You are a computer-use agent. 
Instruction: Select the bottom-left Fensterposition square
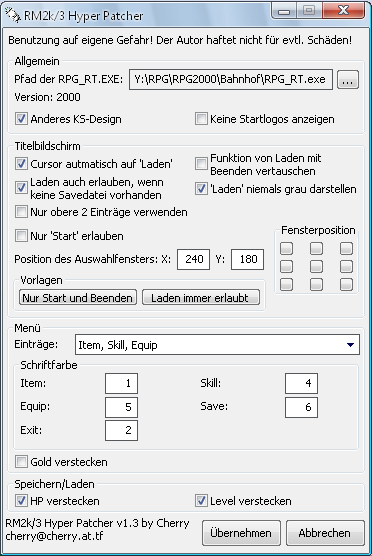[x=287, y=284]
